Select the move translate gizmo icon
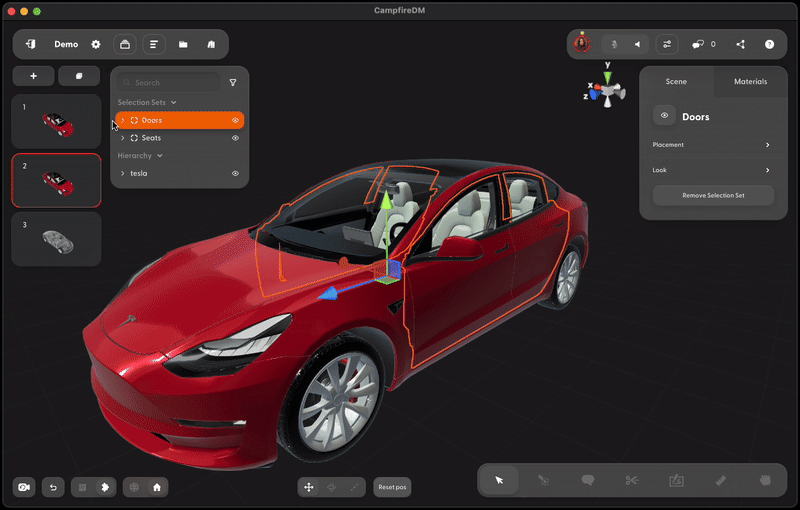 pyautogui.click(x=309, y=487)
